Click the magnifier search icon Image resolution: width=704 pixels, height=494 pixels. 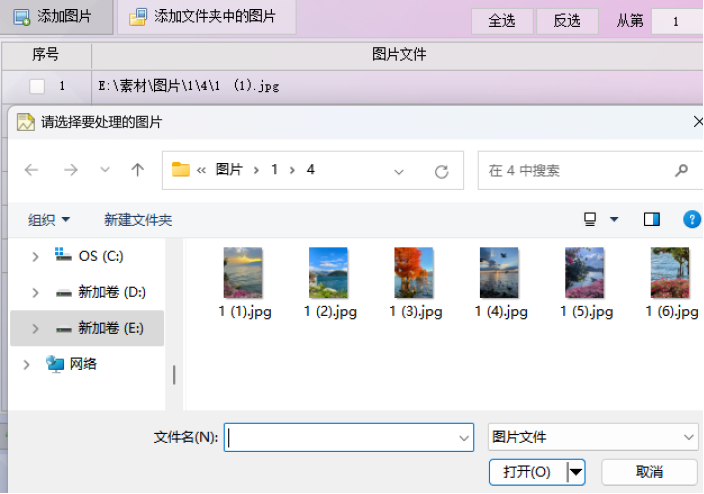[x=682, y=170]
